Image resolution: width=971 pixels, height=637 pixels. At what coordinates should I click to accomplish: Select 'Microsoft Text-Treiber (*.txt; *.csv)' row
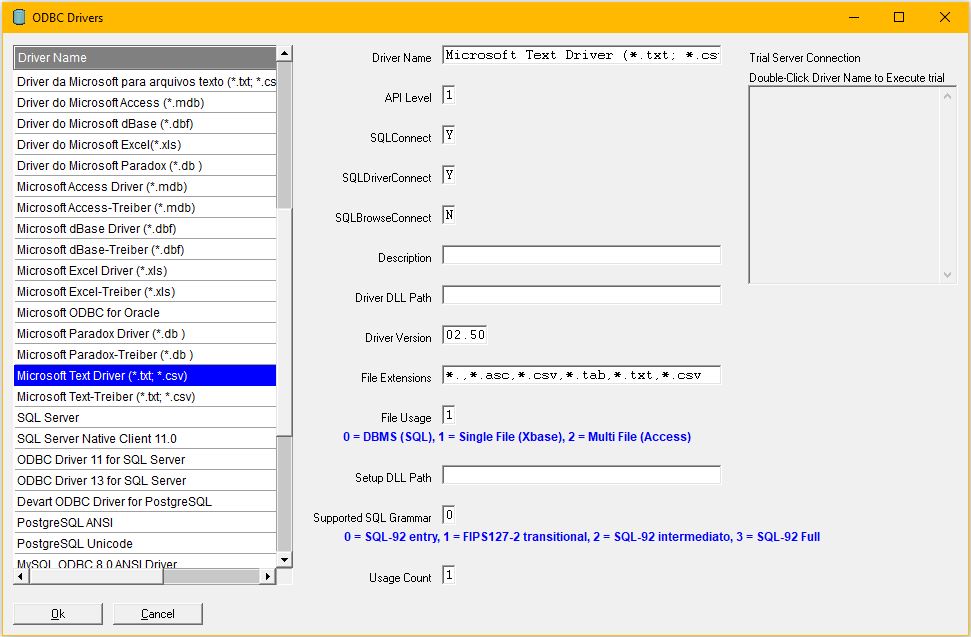pyautogui.click(x=145, y=397)
